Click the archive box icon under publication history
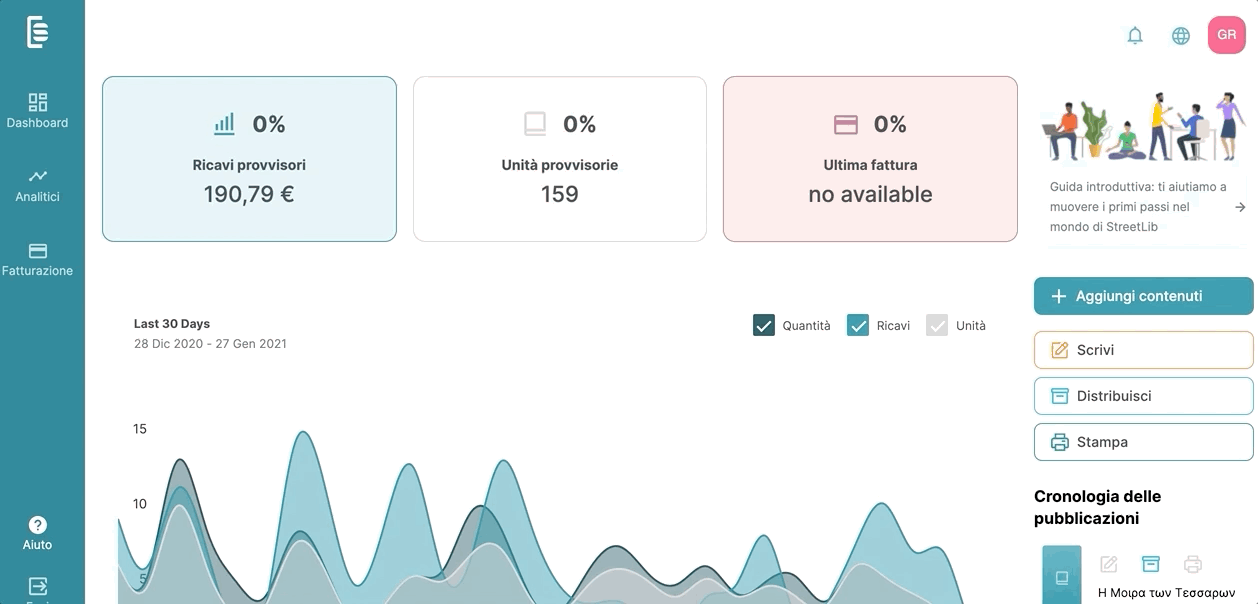 click(1151, 564)
